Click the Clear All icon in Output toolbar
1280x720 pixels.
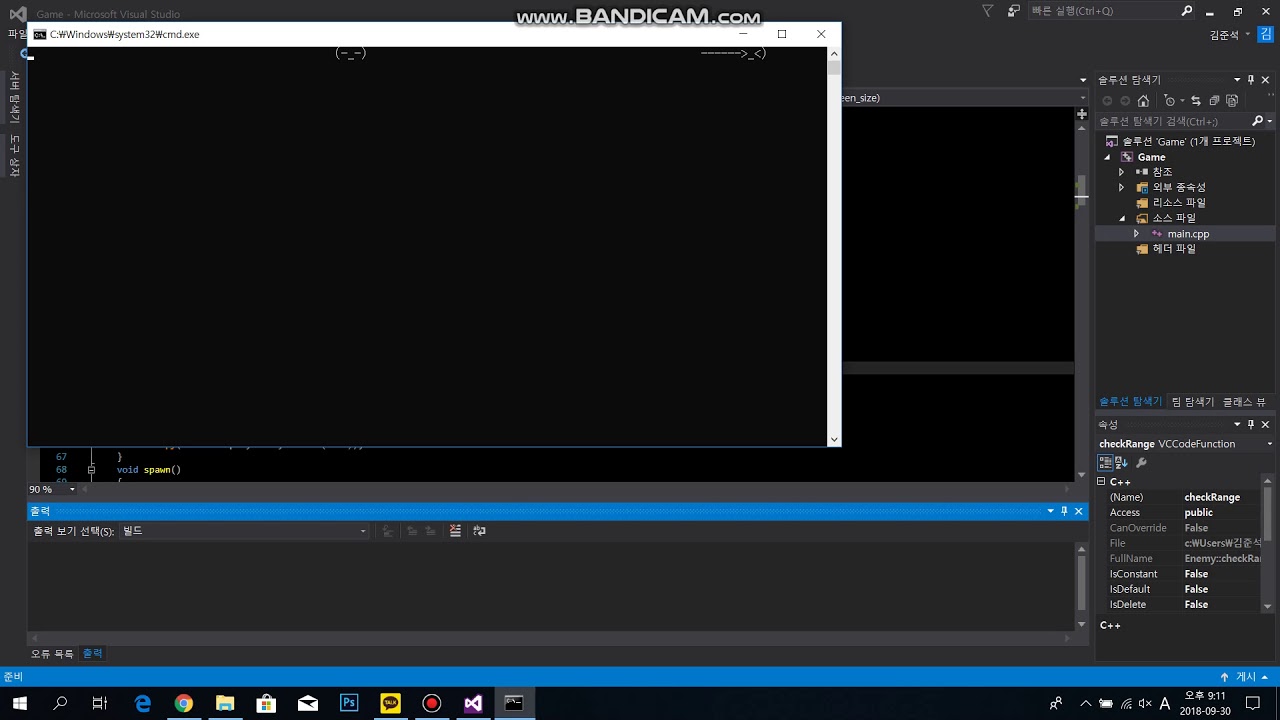tap(455, 531)
